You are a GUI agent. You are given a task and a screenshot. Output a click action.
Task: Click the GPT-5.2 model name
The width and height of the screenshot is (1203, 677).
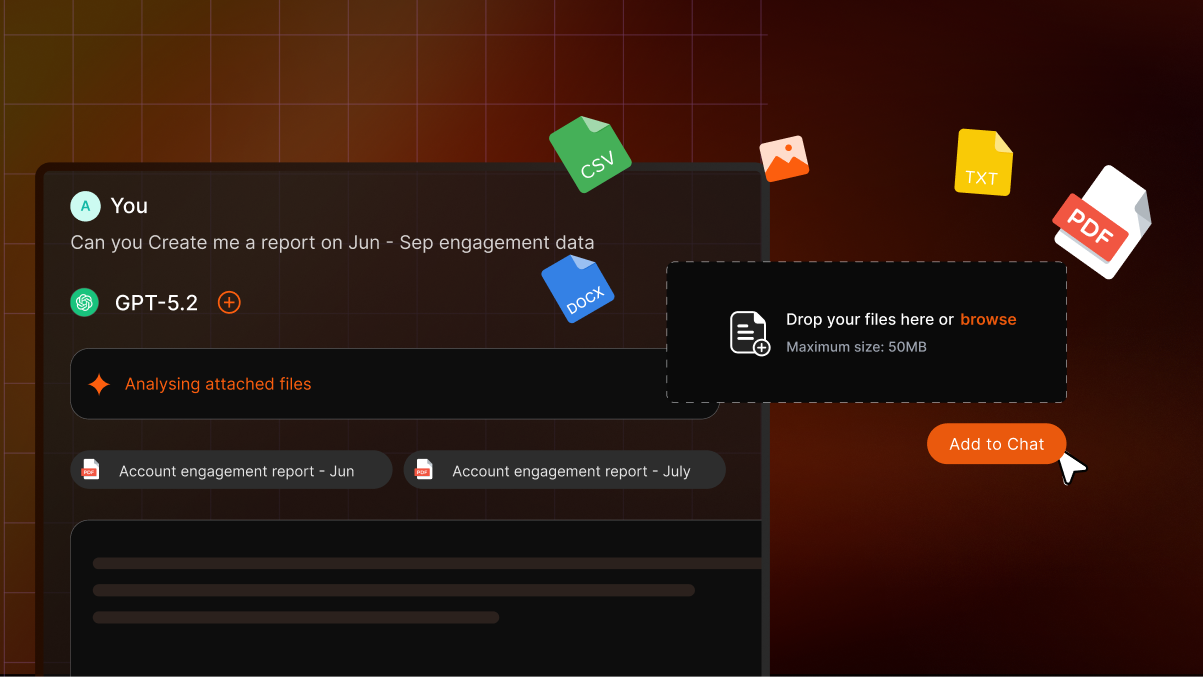(x=156, y=303)
